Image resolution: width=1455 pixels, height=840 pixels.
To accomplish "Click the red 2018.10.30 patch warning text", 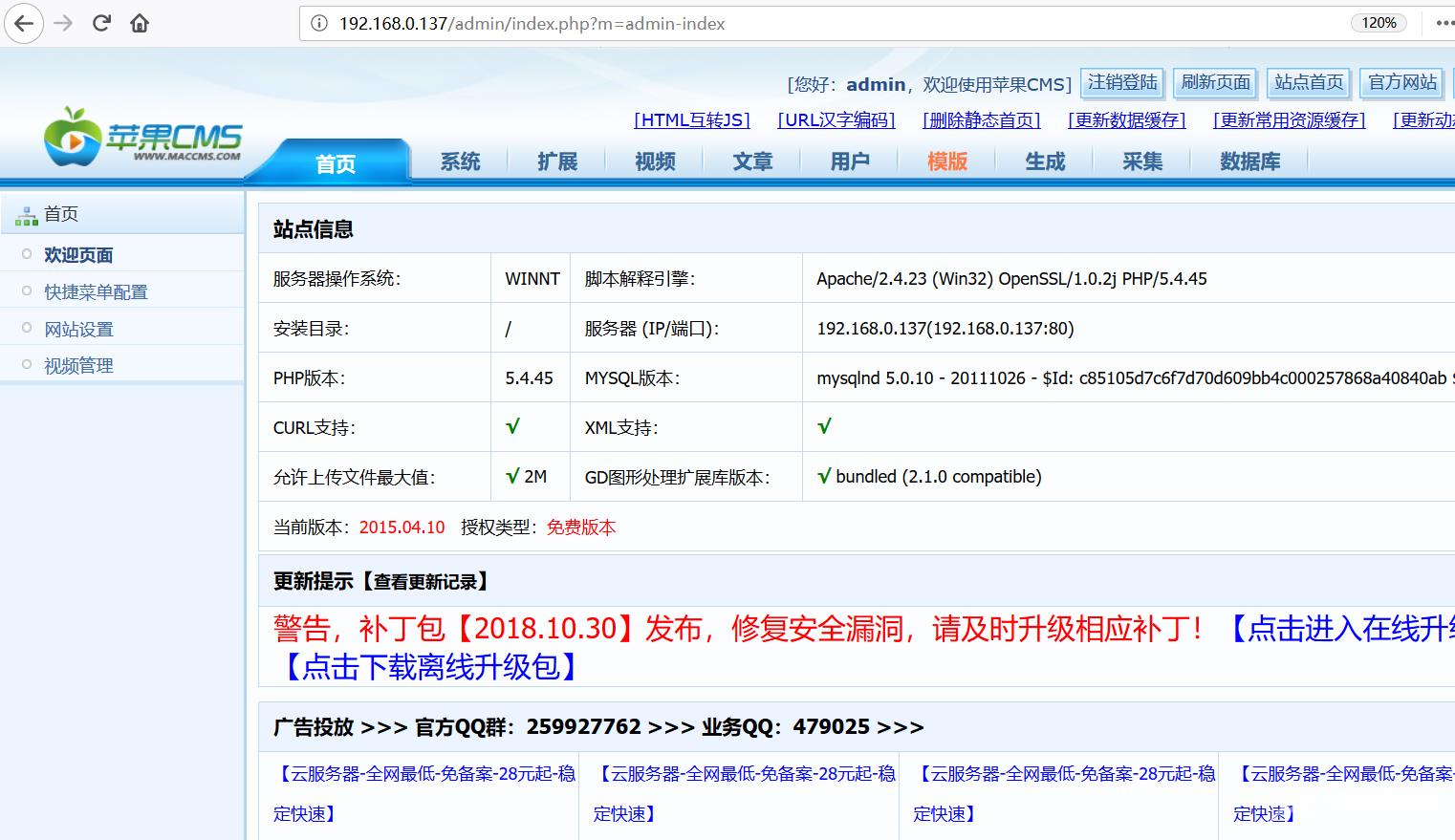I will coord(737,628).
